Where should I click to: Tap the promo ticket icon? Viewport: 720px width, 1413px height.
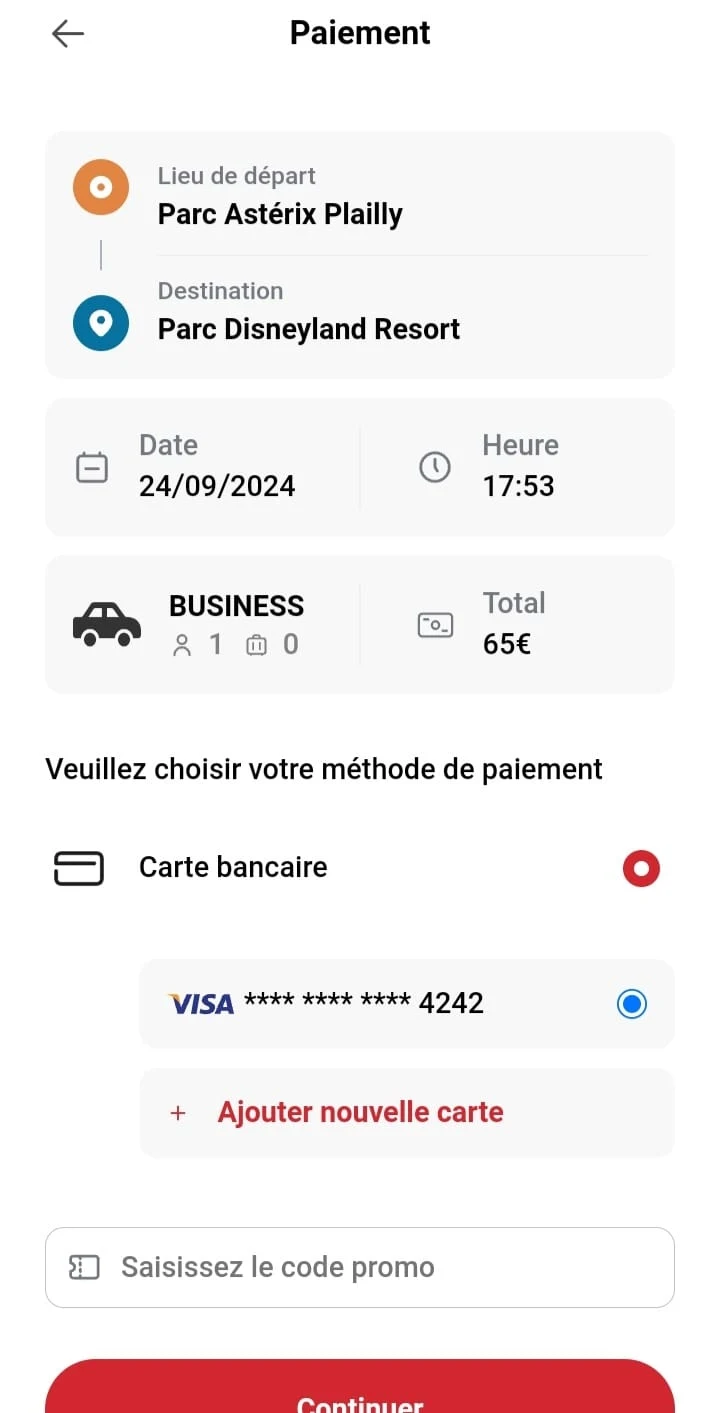84,1267
